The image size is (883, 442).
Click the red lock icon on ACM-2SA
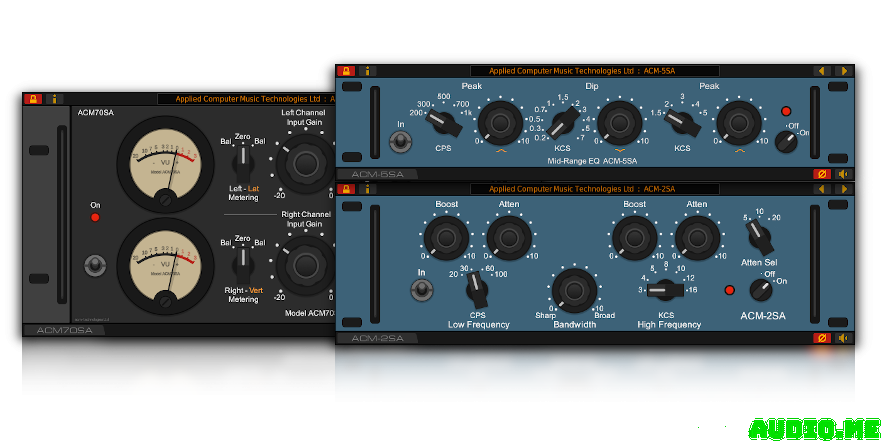[346, 189]
